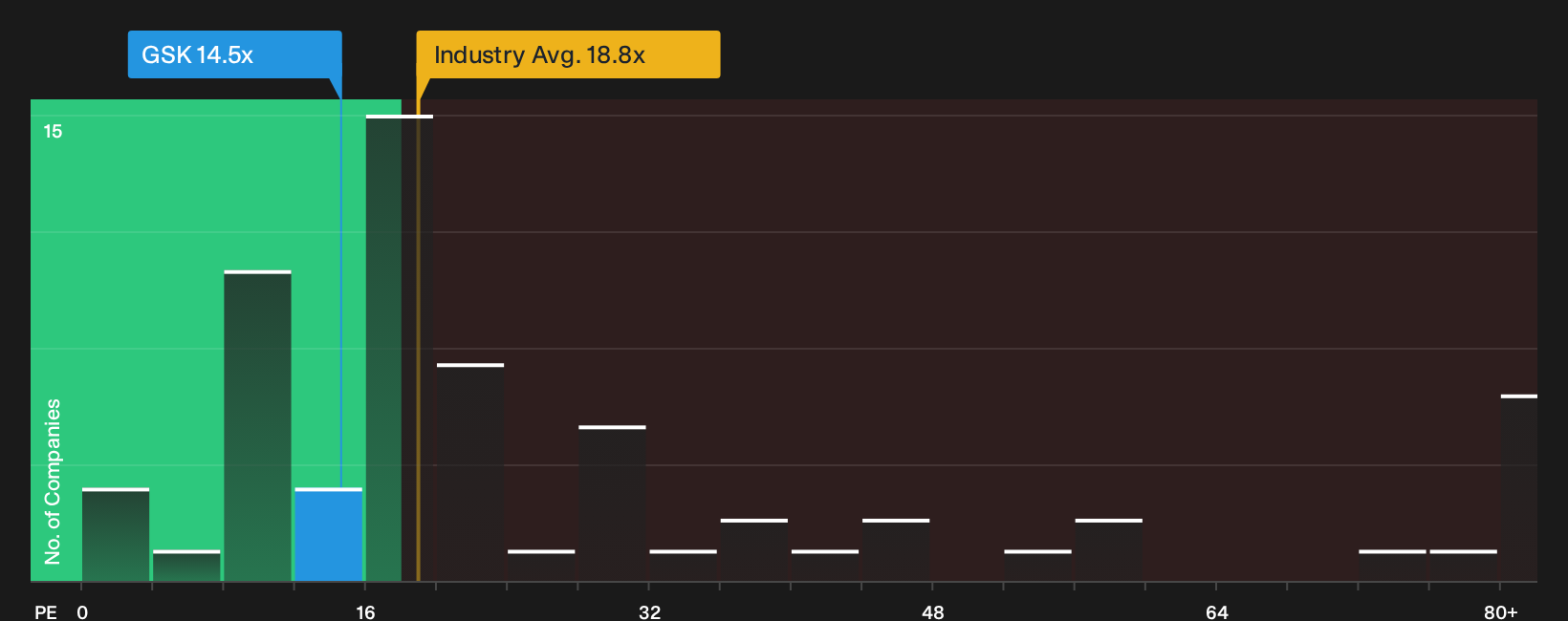This screenshot has height=621, width=1568.
Task: Click the yellow Industry Avg. 18.8x label
Action: coord(568,54)
